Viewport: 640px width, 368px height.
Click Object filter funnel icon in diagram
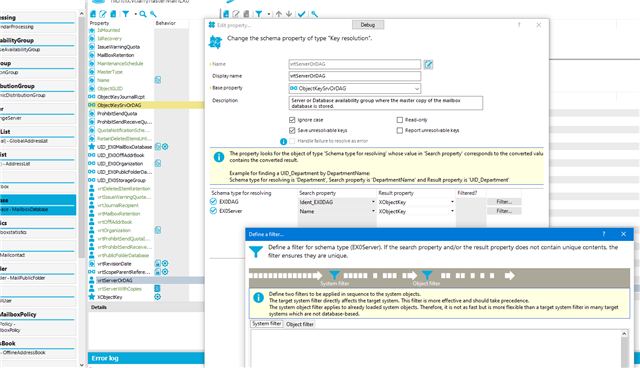(427, 275)
